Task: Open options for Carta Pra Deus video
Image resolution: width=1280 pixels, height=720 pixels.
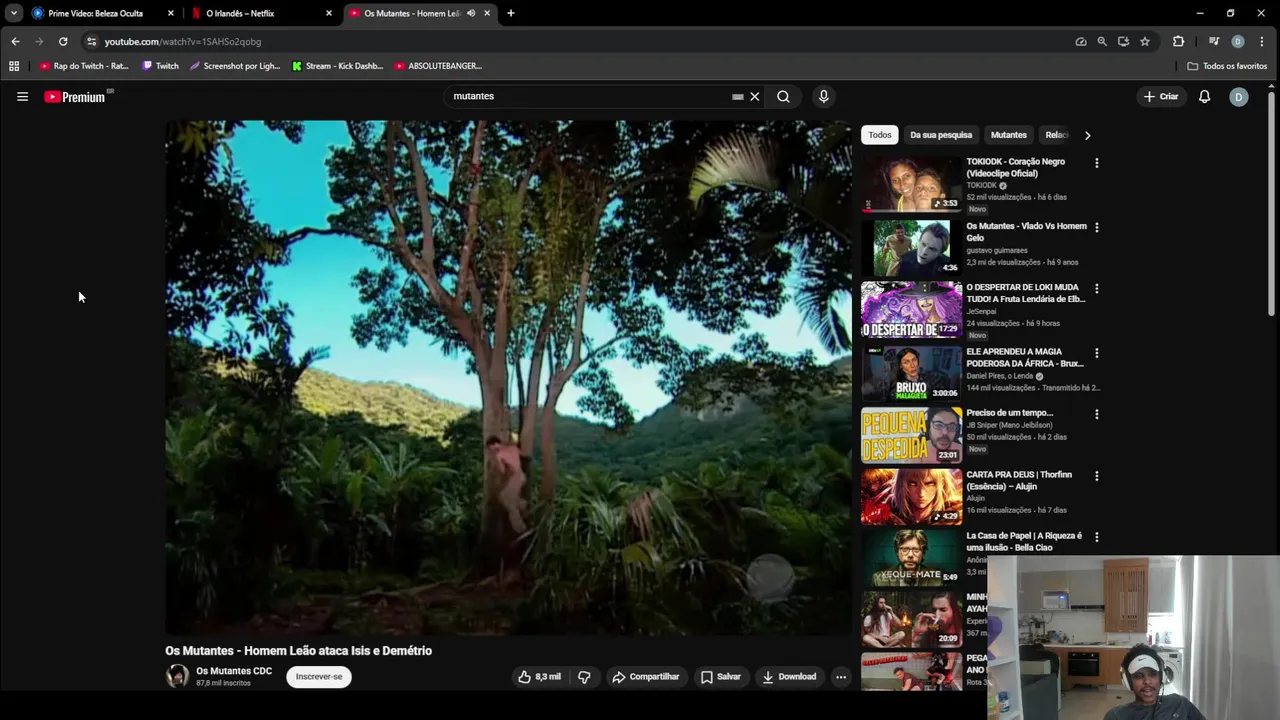Action: tap(1096, 476)
